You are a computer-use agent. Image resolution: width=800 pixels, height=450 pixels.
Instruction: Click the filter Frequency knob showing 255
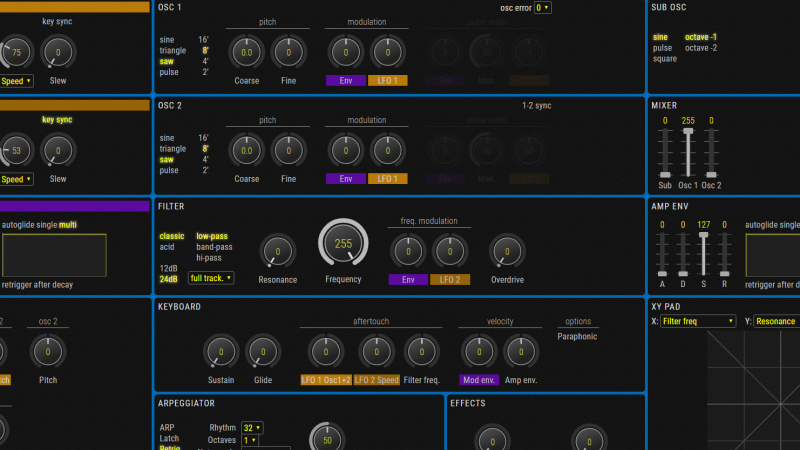click(x=343, y=244)
